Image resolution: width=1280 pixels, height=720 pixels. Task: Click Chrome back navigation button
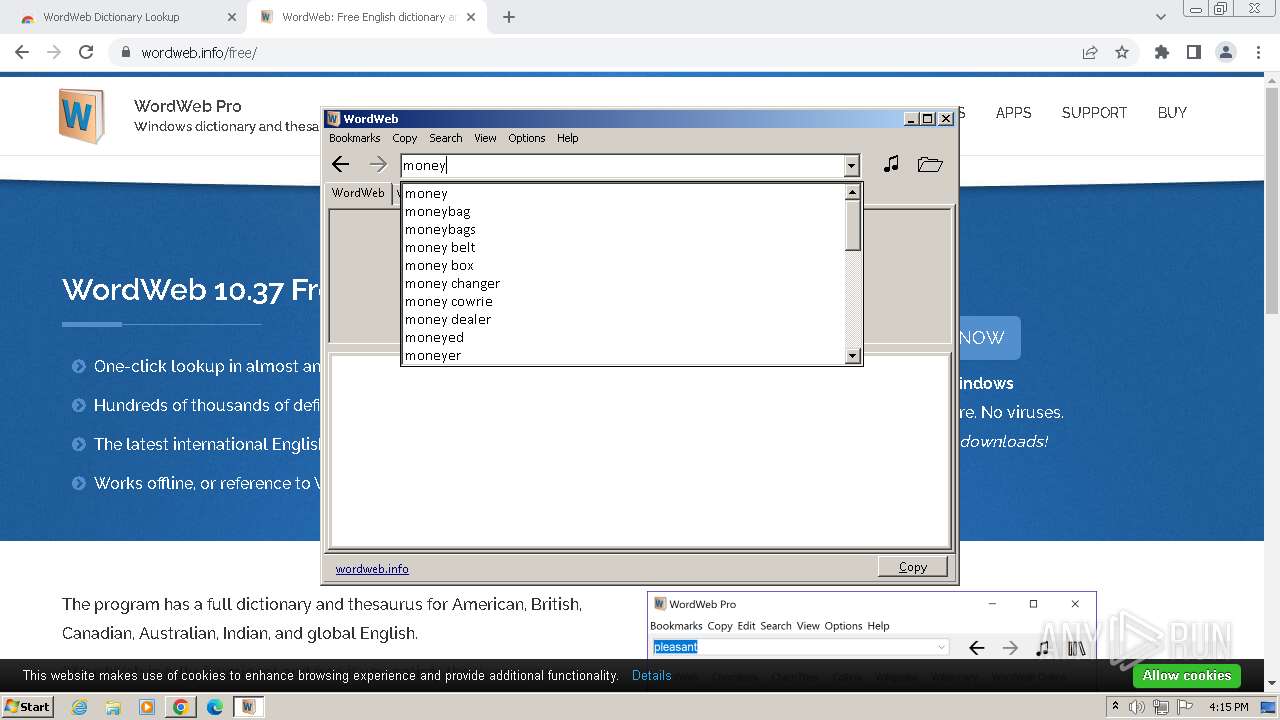22,52
